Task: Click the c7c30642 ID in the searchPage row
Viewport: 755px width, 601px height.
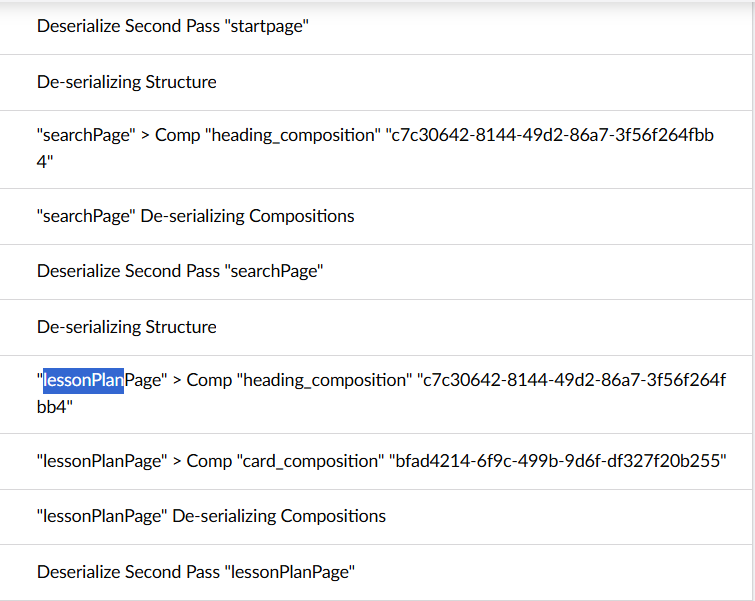Action: pos(550,135)
